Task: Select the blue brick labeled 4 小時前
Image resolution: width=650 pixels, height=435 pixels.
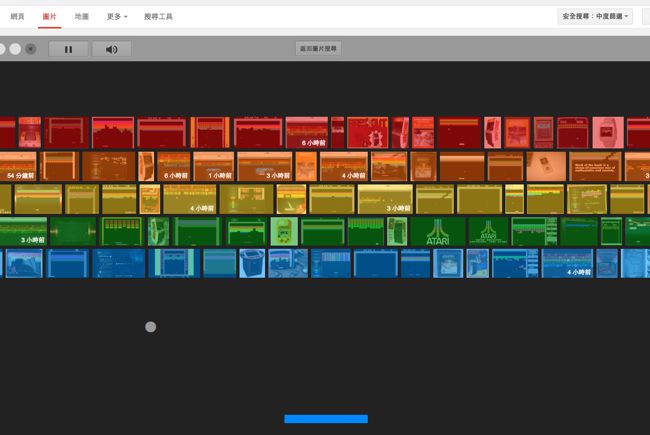Action: tap(567, 263)
